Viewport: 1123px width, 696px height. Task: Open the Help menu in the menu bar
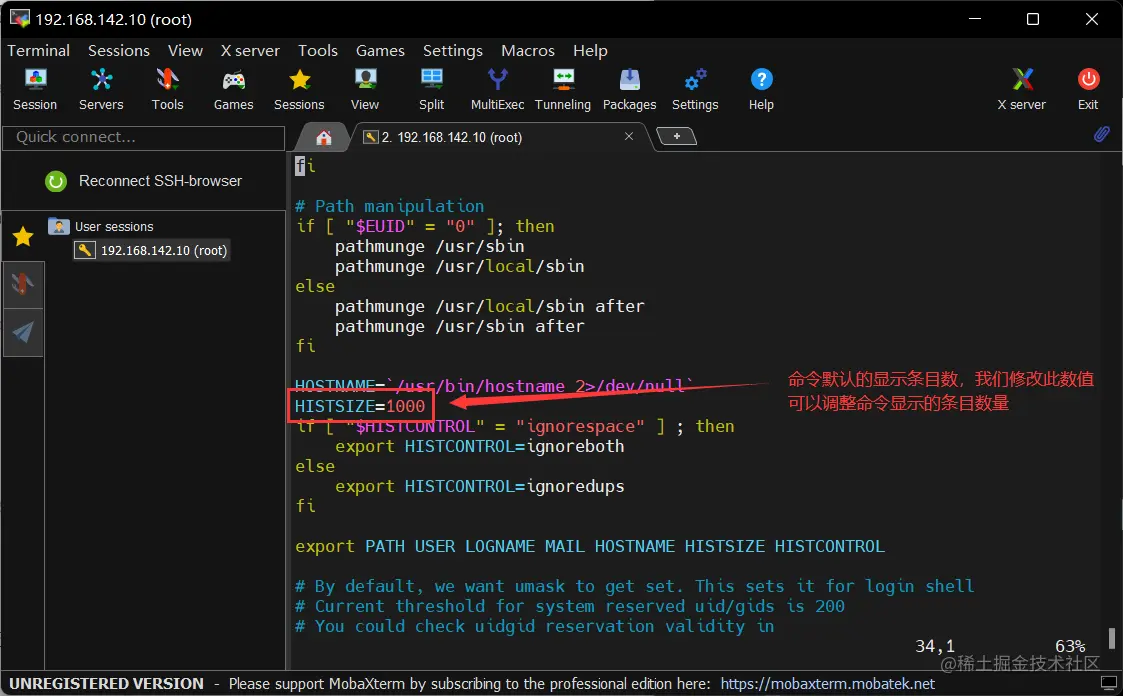pos(590,51)
